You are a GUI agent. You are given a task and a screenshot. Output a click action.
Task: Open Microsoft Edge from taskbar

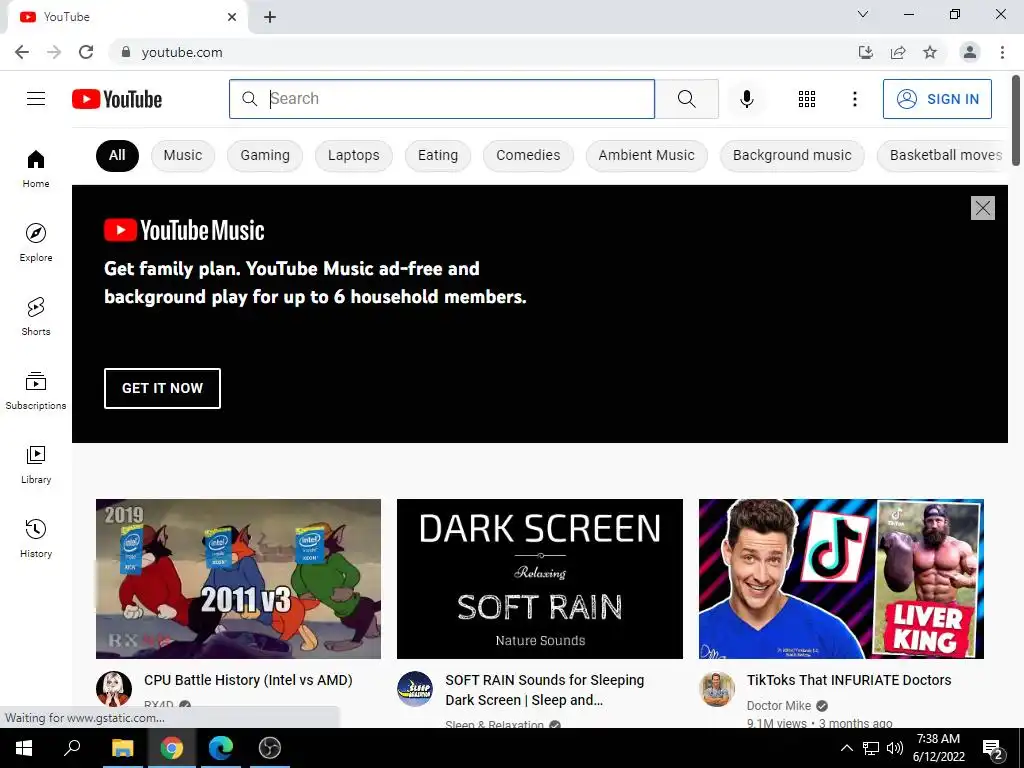coord(221,748)
